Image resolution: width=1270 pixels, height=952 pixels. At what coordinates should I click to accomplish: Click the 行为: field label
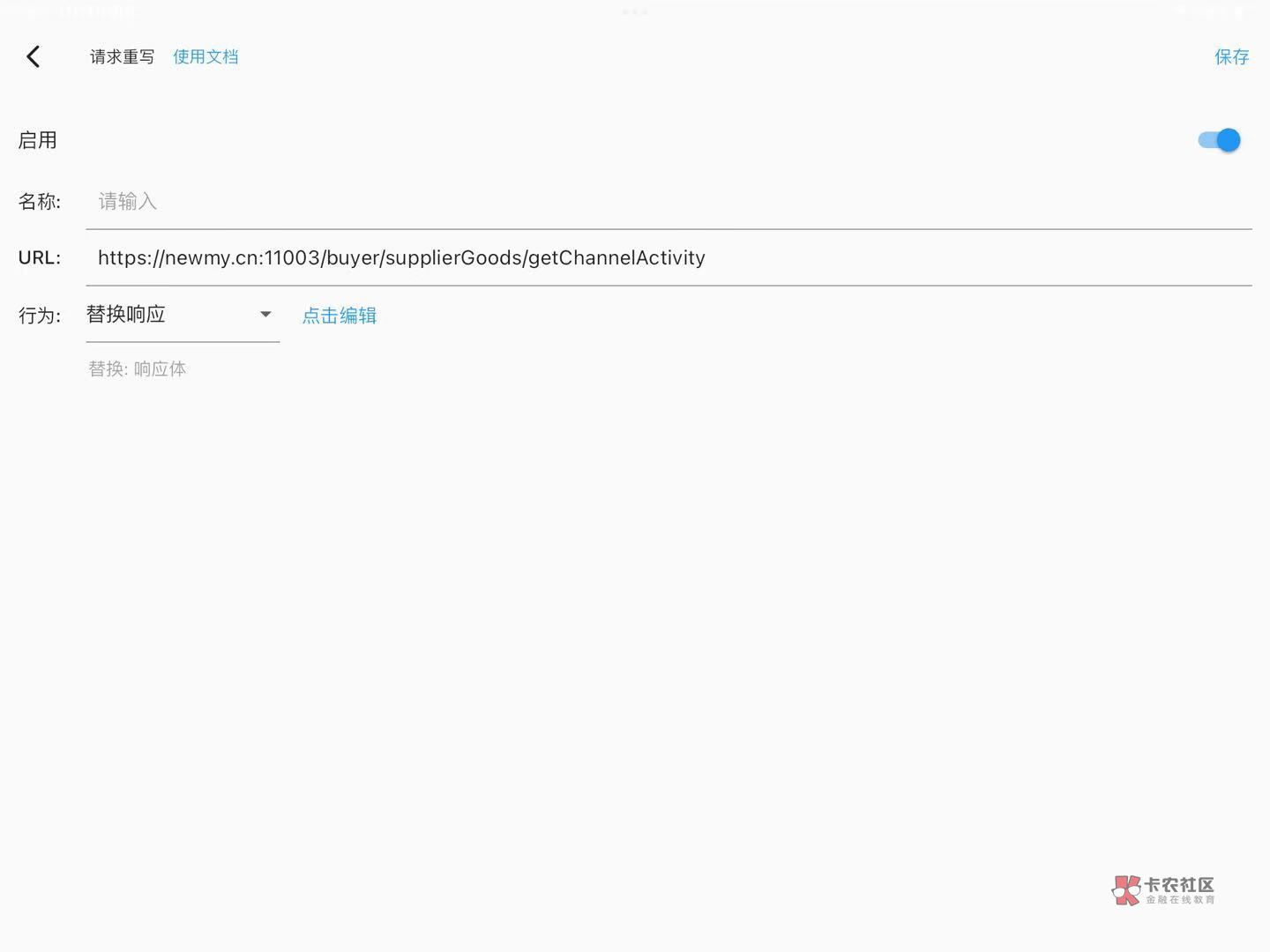[x=40, y=316]
